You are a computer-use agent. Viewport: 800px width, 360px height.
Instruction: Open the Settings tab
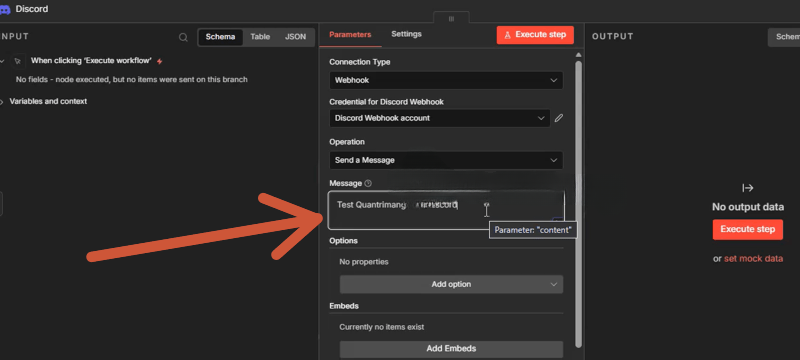[406, 34]
